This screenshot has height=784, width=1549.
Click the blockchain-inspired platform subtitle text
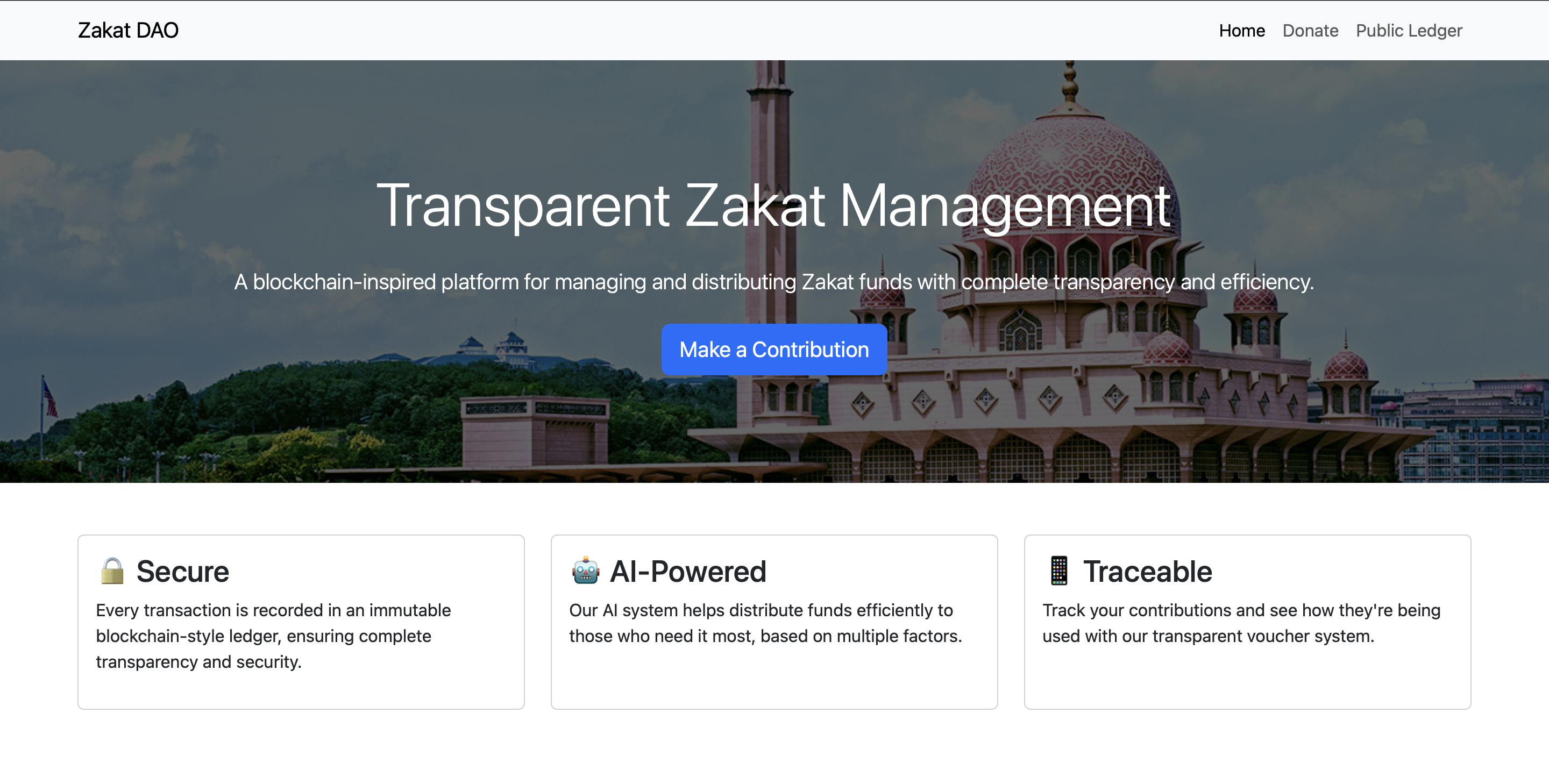773,281
